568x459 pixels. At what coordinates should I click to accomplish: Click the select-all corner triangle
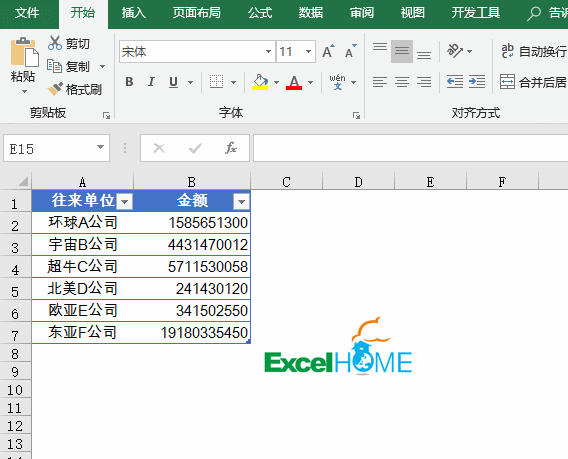[22, 181]
